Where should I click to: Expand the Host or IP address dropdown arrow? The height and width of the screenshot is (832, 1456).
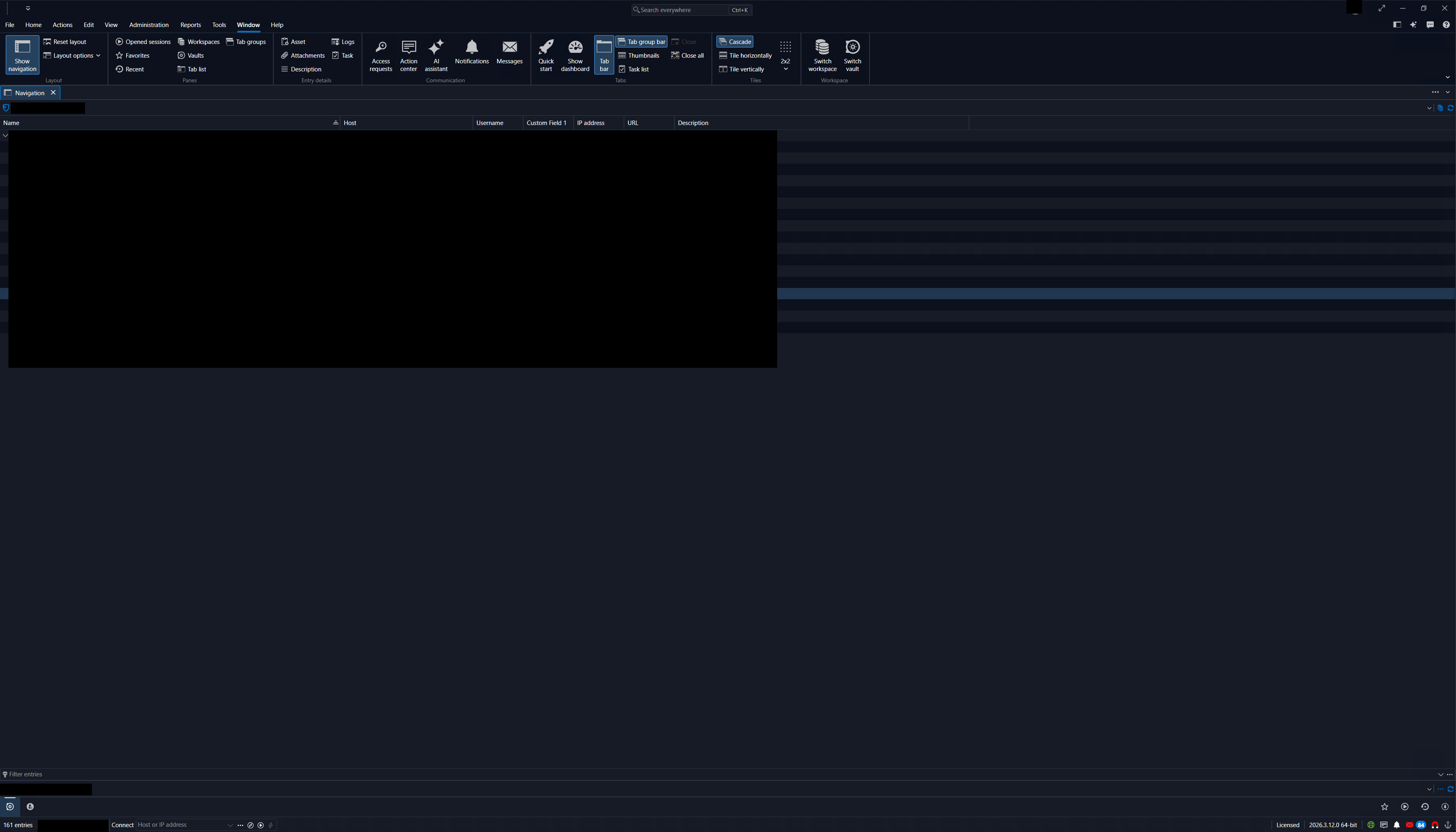[x=230, y=825]
